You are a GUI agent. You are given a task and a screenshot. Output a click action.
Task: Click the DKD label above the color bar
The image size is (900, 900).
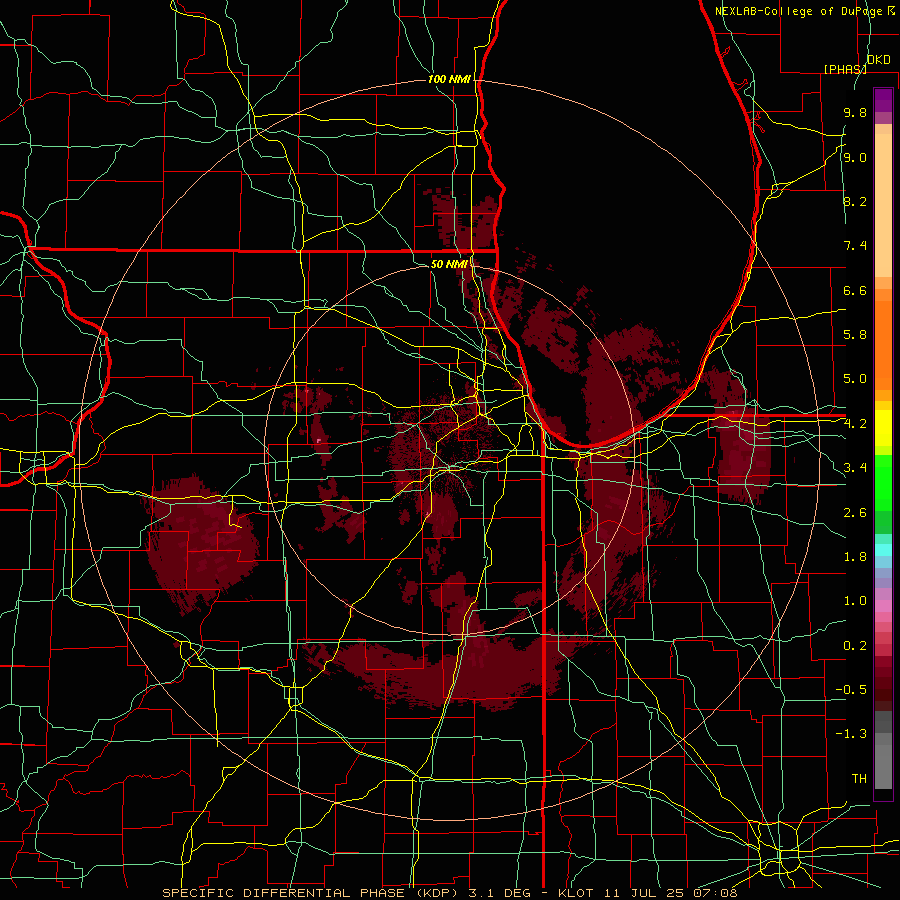[878, 60]
